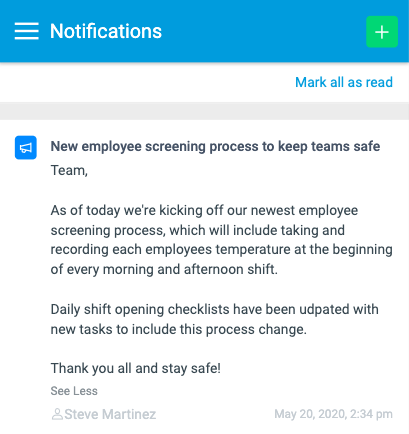Click the "Team," greeting line
The image size is (409, 434).
click(69, 170)
